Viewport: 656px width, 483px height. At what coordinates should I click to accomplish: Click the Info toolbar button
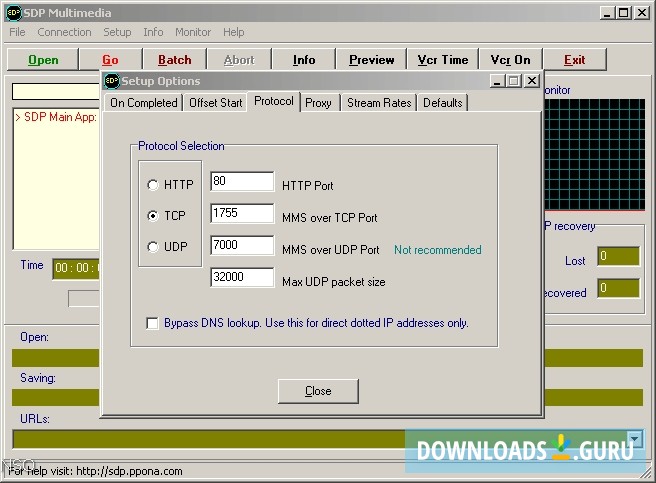304,60
